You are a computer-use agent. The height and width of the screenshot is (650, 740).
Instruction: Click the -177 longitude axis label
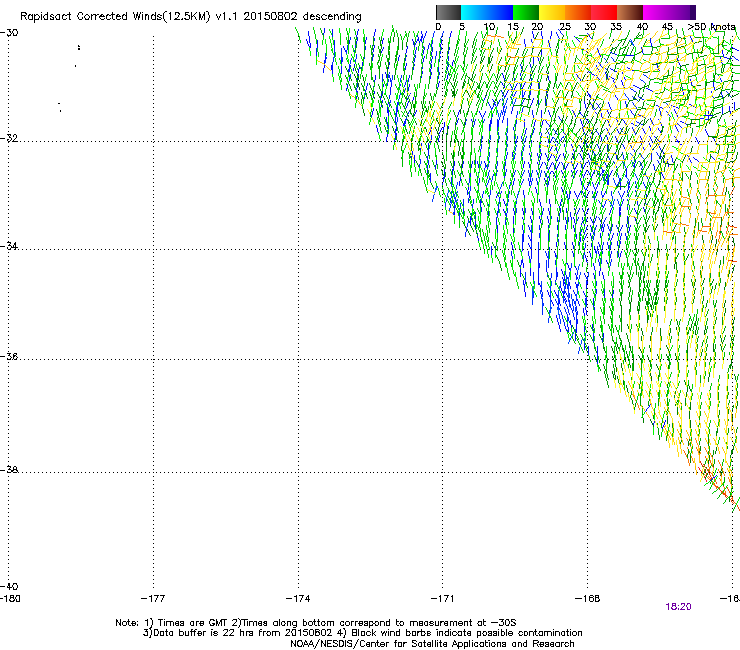coord(153,599)
